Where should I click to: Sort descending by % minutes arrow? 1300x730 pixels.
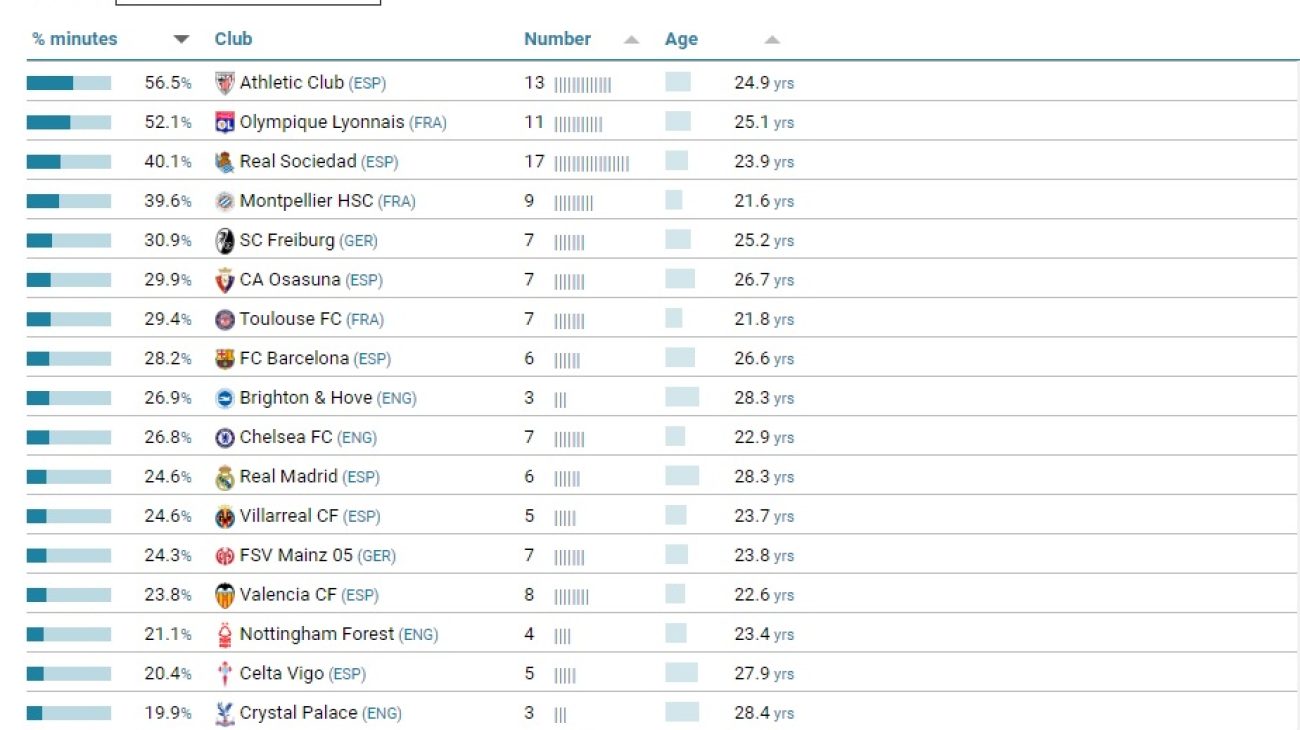pos(181,40)
